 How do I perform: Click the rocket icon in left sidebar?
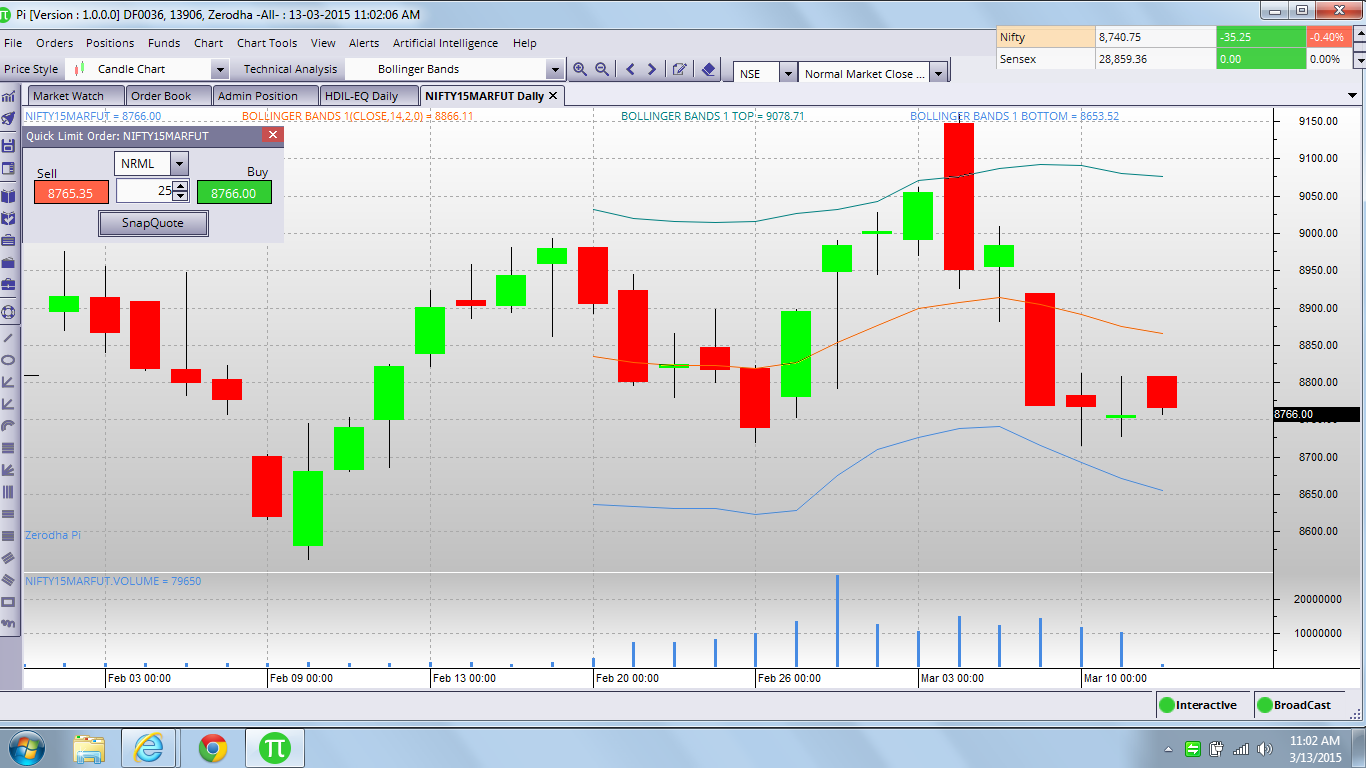click(9, 119)
